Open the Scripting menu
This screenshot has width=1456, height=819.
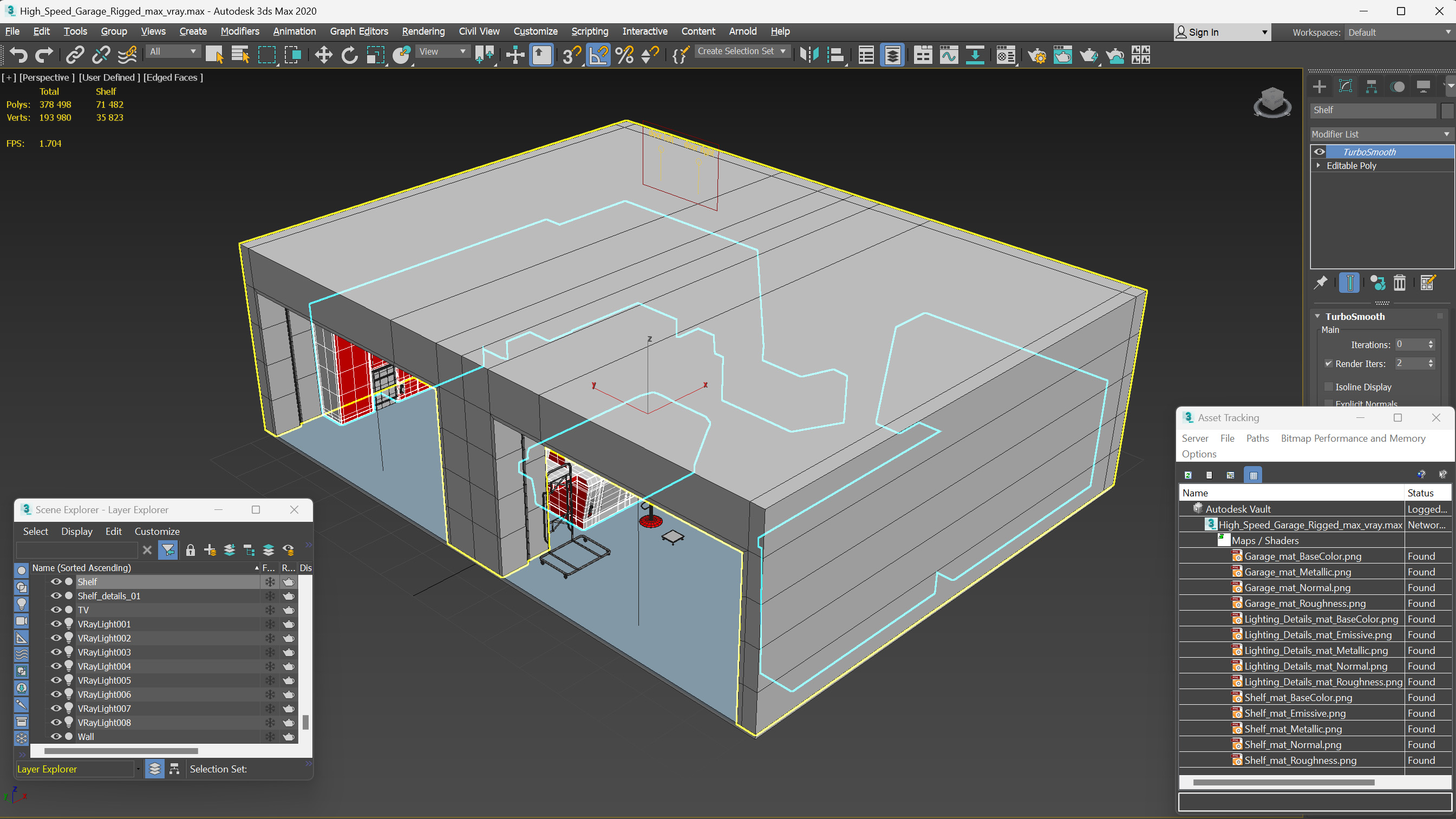click(590, 31)
